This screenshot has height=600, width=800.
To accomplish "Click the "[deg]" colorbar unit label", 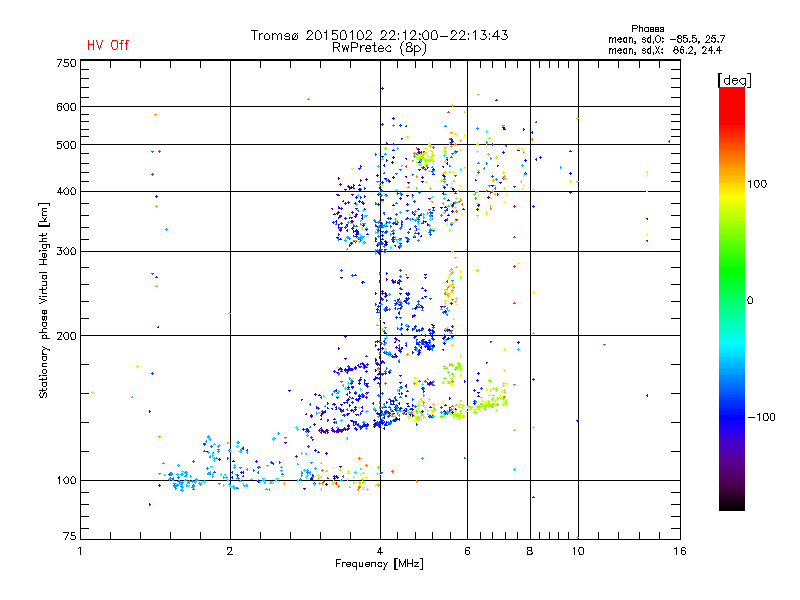I will coord(734,80).
